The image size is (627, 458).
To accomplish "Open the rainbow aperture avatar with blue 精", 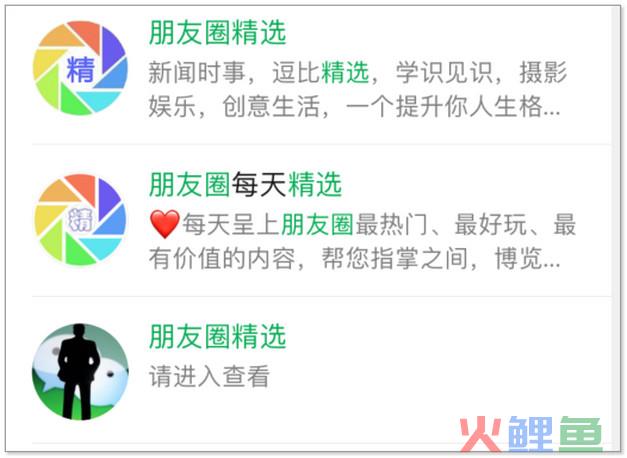I will (x=80, y=68).
